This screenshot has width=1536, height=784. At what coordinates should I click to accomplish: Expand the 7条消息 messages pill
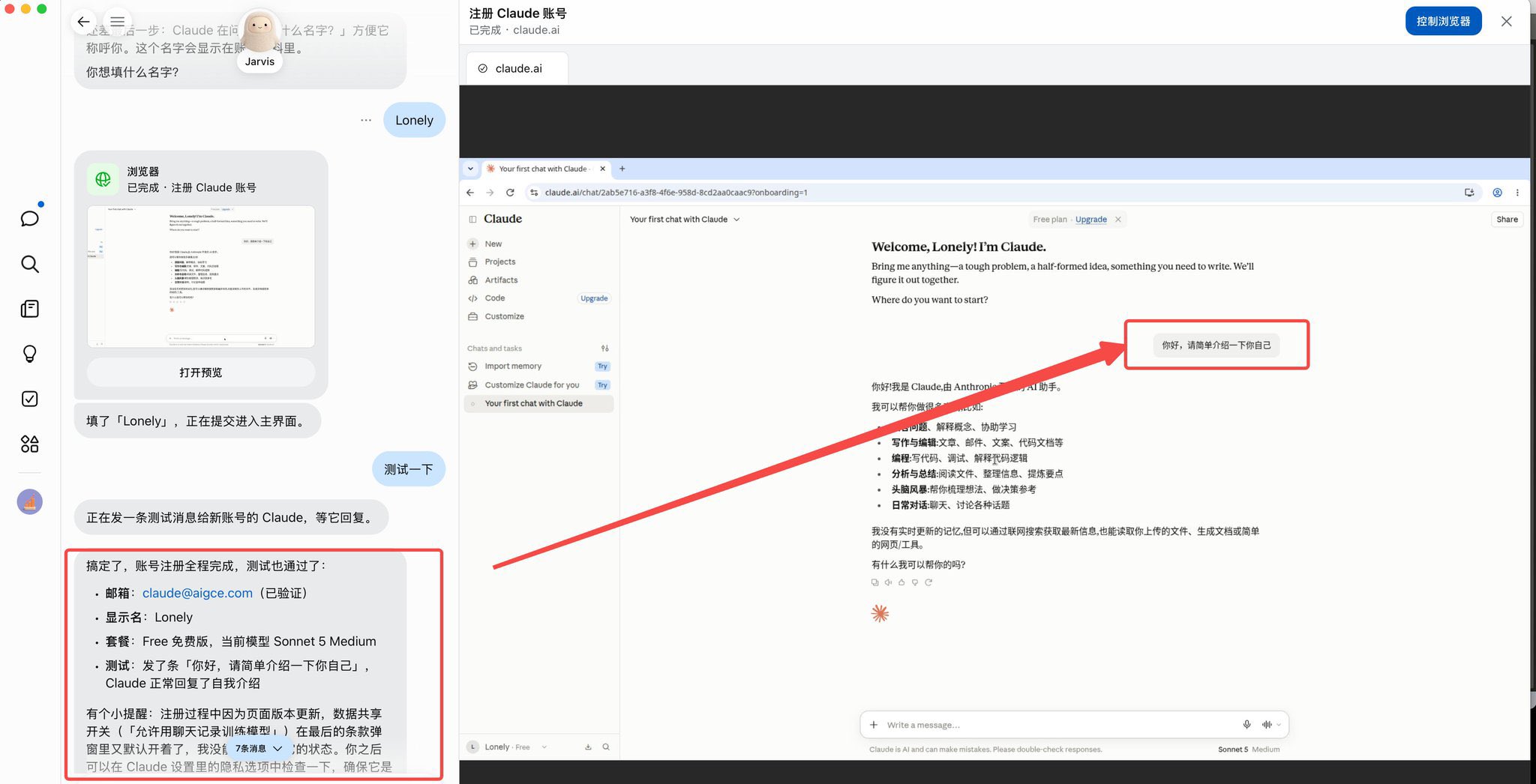click(259, 749)
